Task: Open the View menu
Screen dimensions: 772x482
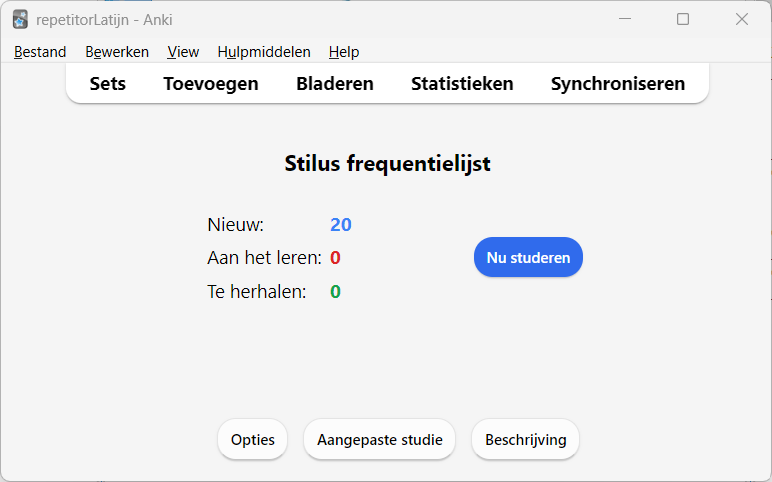Action: point(183,52)
